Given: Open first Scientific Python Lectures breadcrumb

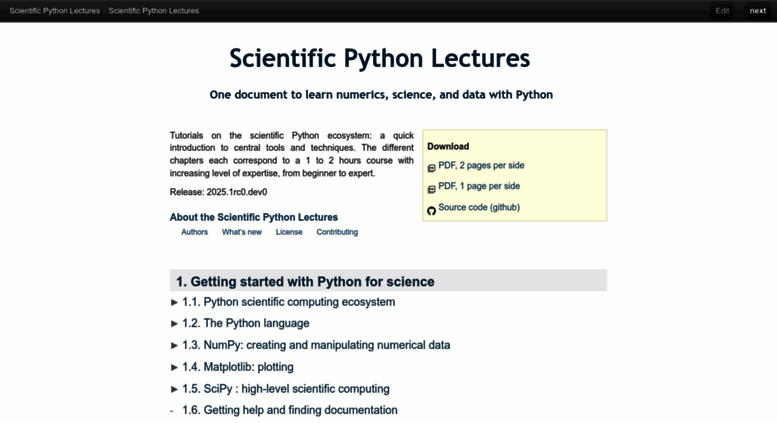Looking at the screenshot, I should coord(55,10).
